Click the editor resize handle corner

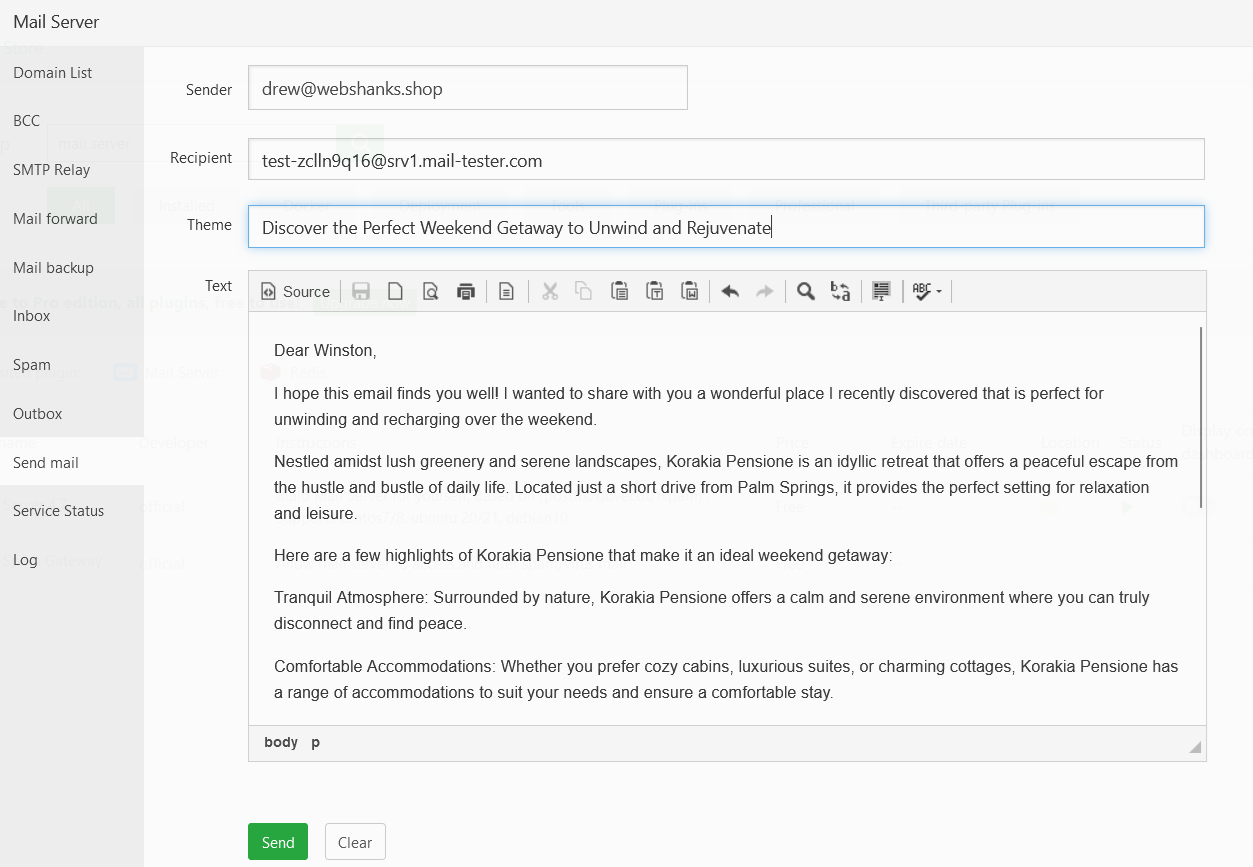[1195, 747]
